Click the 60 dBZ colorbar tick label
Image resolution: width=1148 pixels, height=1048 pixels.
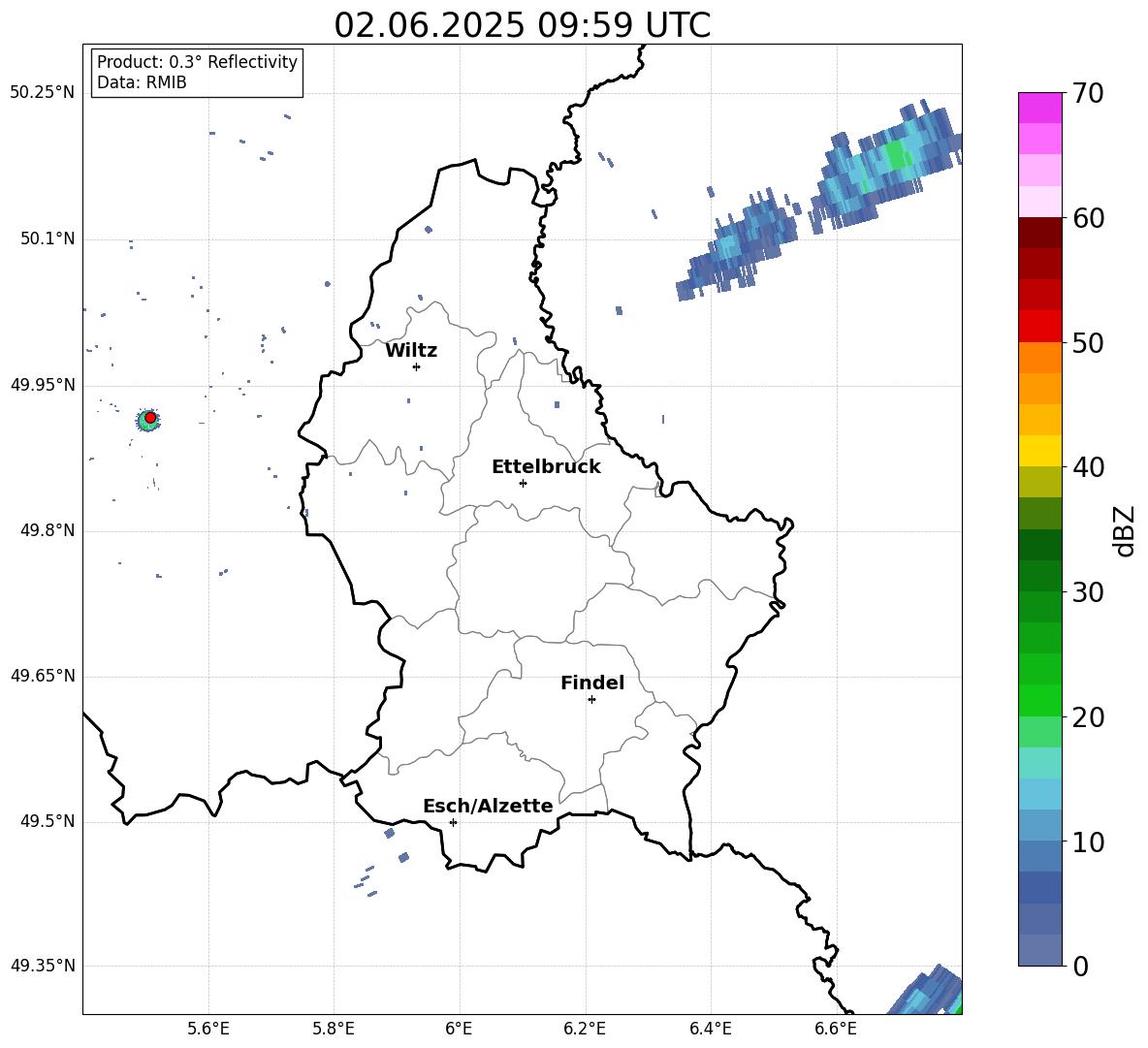(x=1088, y=218)
